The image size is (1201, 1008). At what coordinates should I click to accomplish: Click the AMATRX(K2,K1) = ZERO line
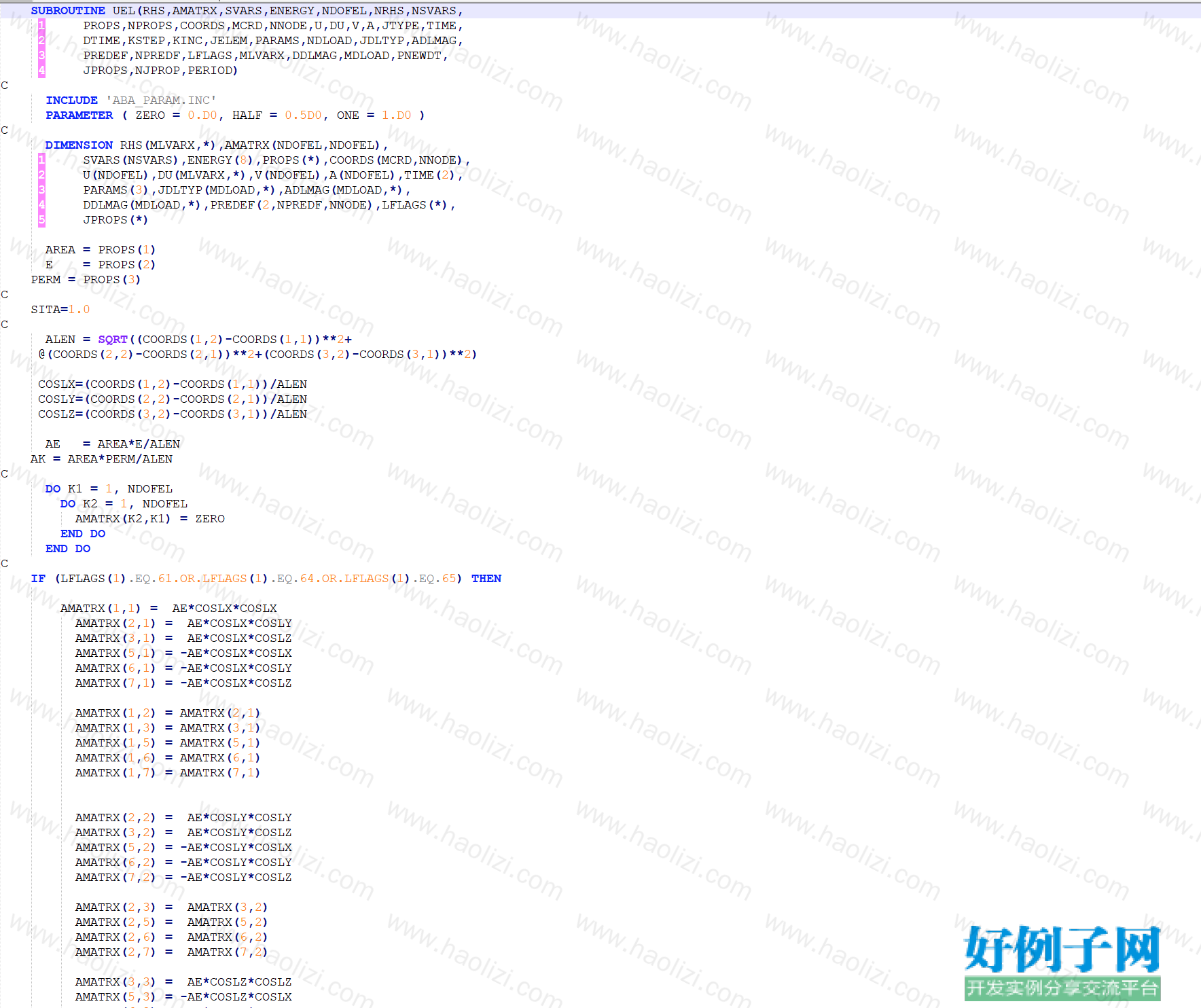pos(150,519)
